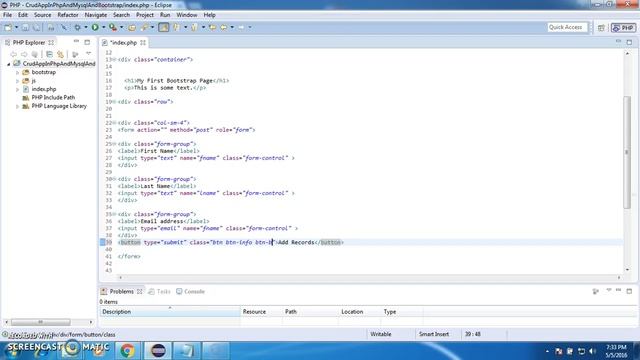Toggle Link with Editor in PHP Explorer

tap(60, 54)
